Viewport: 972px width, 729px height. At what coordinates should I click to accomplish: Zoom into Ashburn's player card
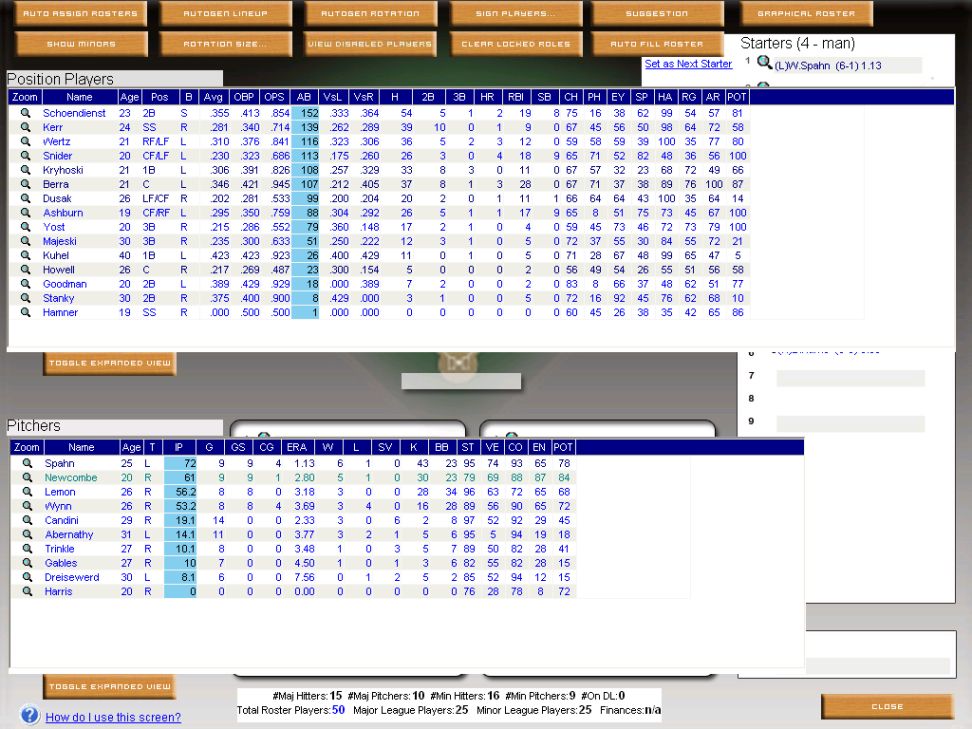25,213
